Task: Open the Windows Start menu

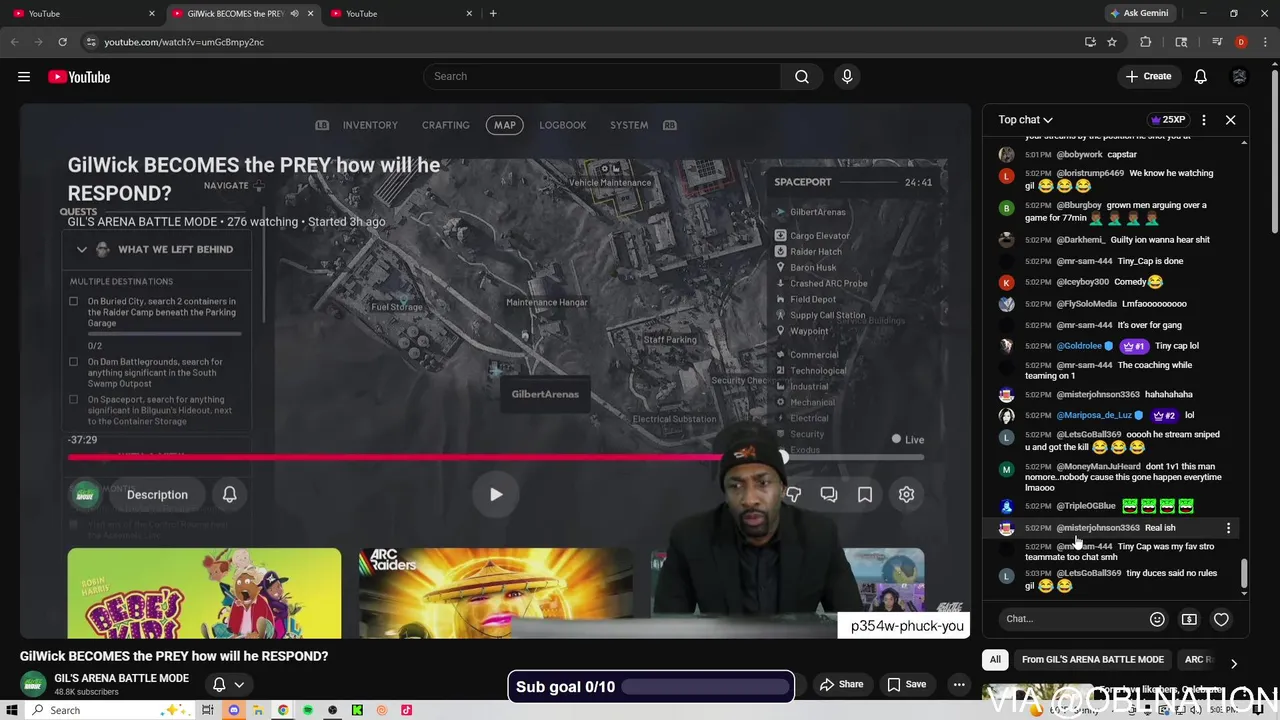Action: [x=12, y=711]
